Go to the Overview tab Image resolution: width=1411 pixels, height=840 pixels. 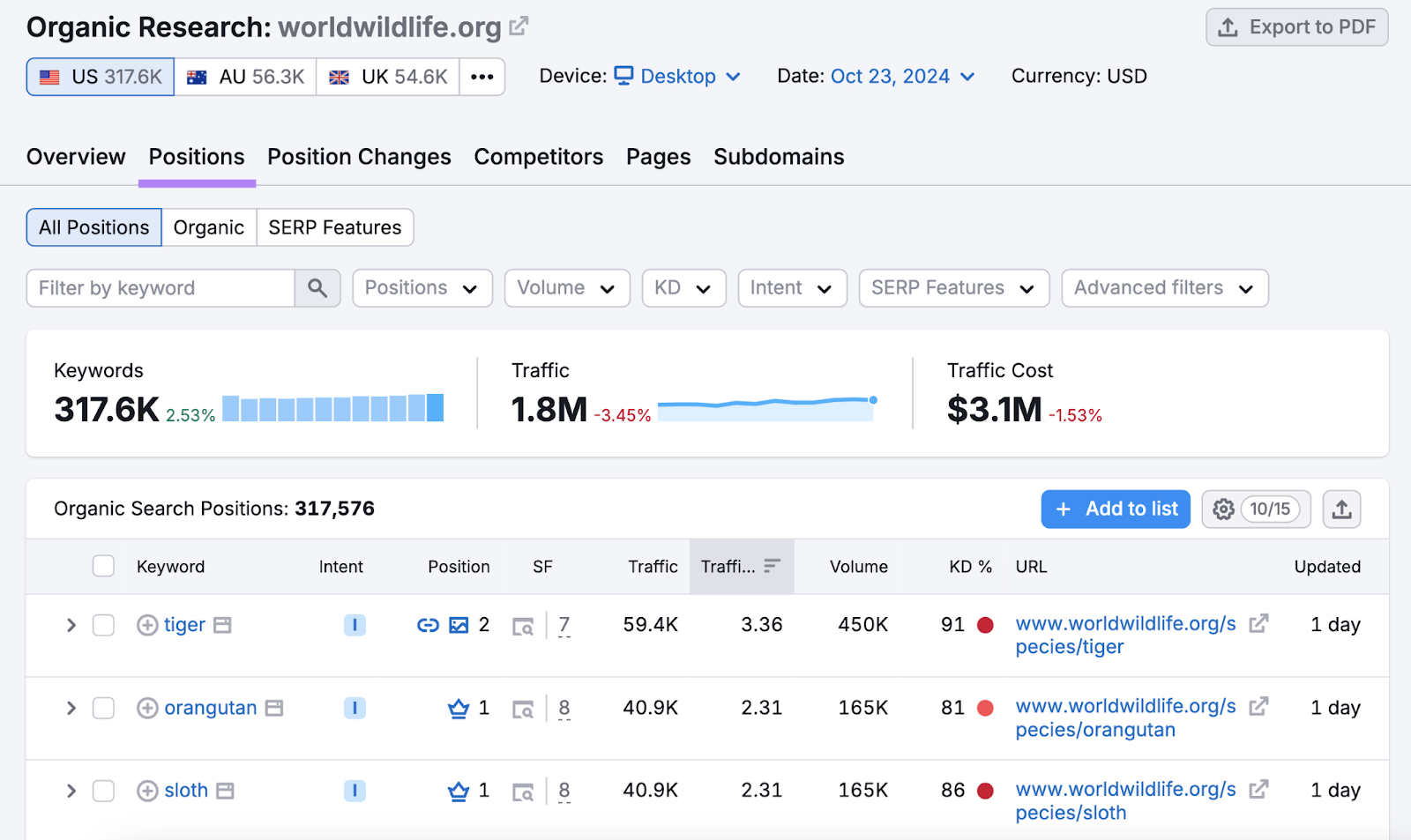tap(76, 157)
